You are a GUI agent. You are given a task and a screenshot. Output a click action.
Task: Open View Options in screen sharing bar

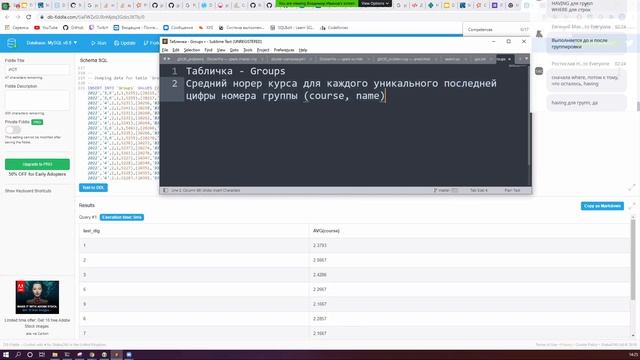375,3
